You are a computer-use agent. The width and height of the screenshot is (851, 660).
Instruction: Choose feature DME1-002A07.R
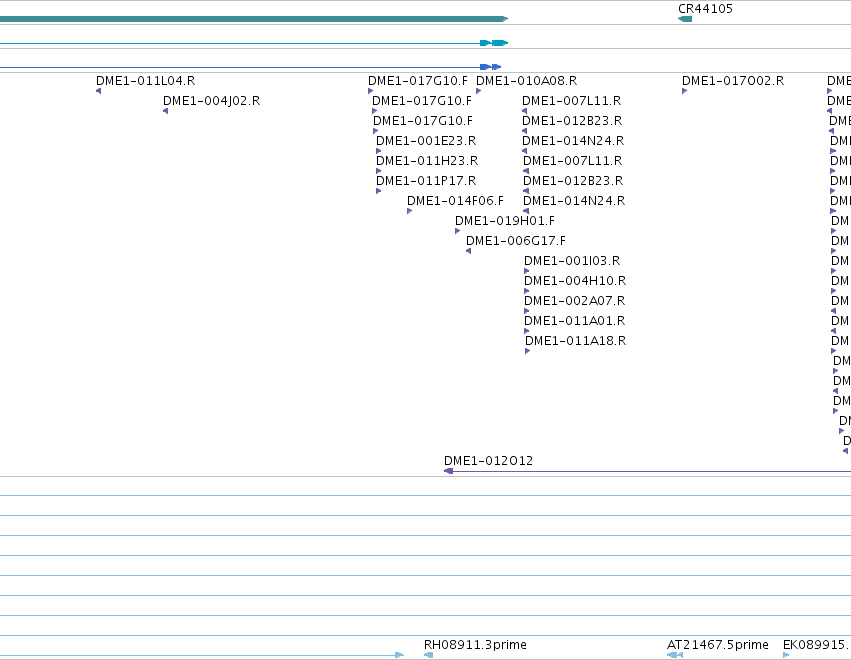[x=574, y=301]
